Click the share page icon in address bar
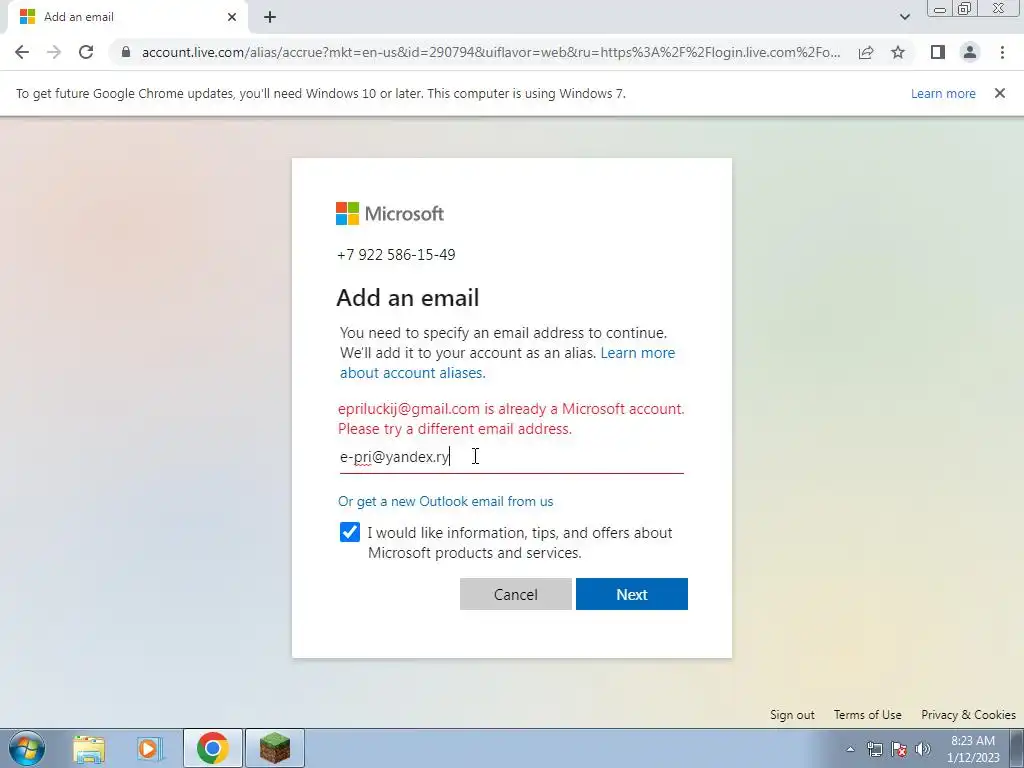The image size is (1024, 768). (x=866, y=52)
